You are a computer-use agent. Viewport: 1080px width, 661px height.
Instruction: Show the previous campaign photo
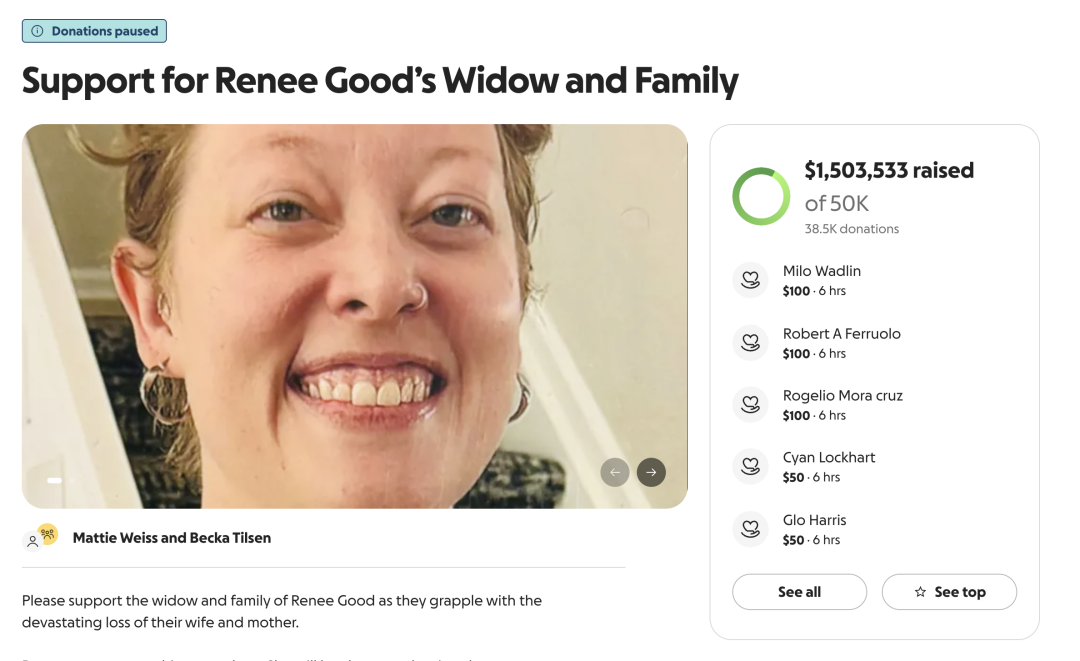(615, 472)
